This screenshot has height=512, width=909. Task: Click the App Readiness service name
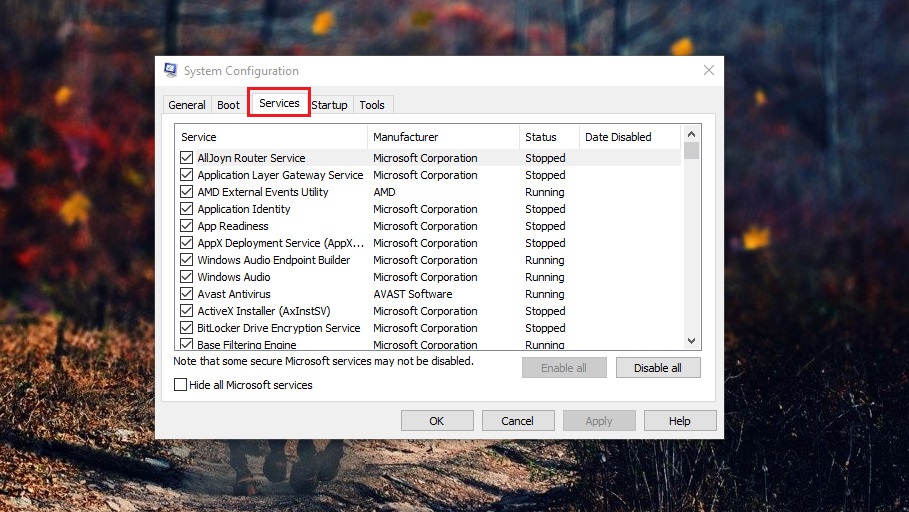click(x=232, y=226)
